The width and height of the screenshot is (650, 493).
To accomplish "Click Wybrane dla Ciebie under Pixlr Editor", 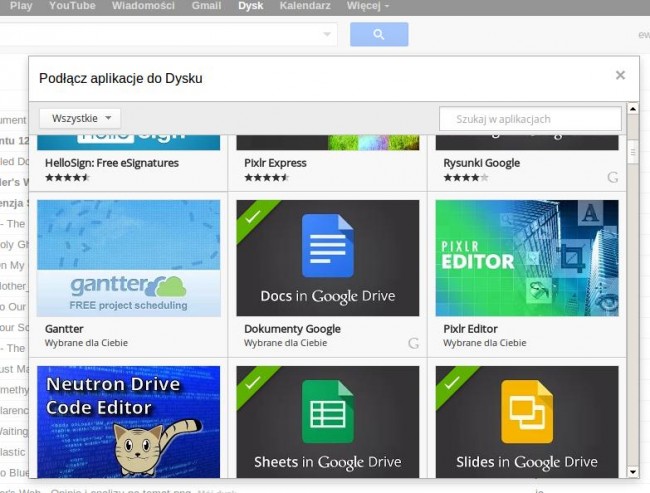I will click(x=485, y=343).
